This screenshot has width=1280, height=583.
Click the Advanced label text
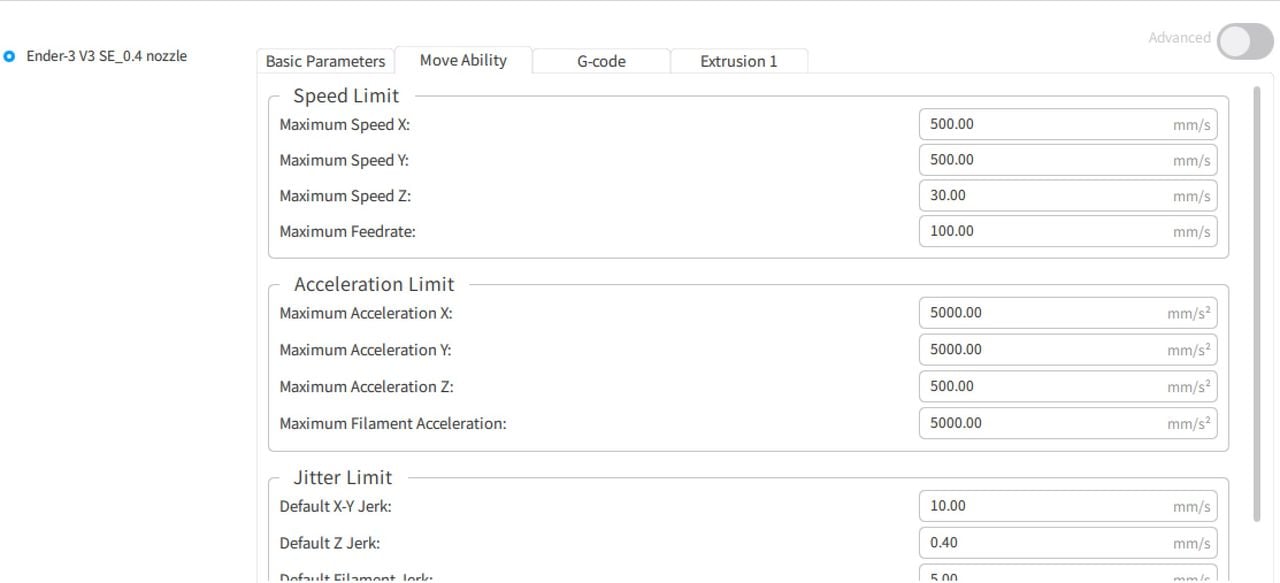click(x=1179, y=38)
